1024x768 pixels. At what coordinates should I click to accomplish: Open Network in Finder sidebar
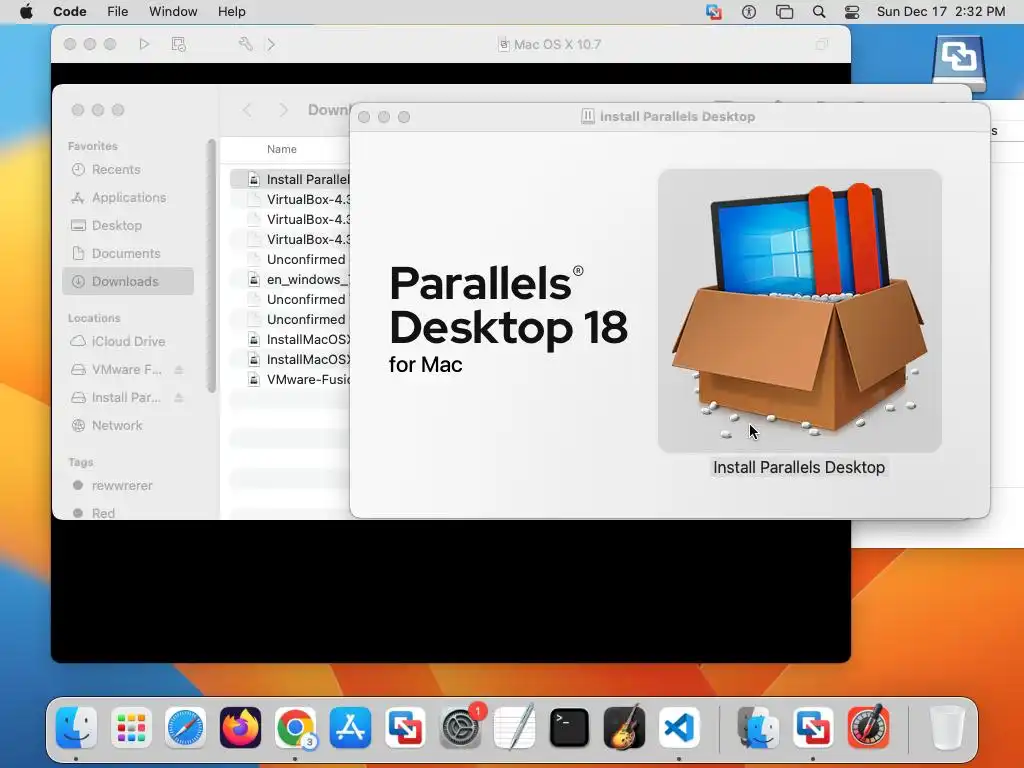[128, 426]
